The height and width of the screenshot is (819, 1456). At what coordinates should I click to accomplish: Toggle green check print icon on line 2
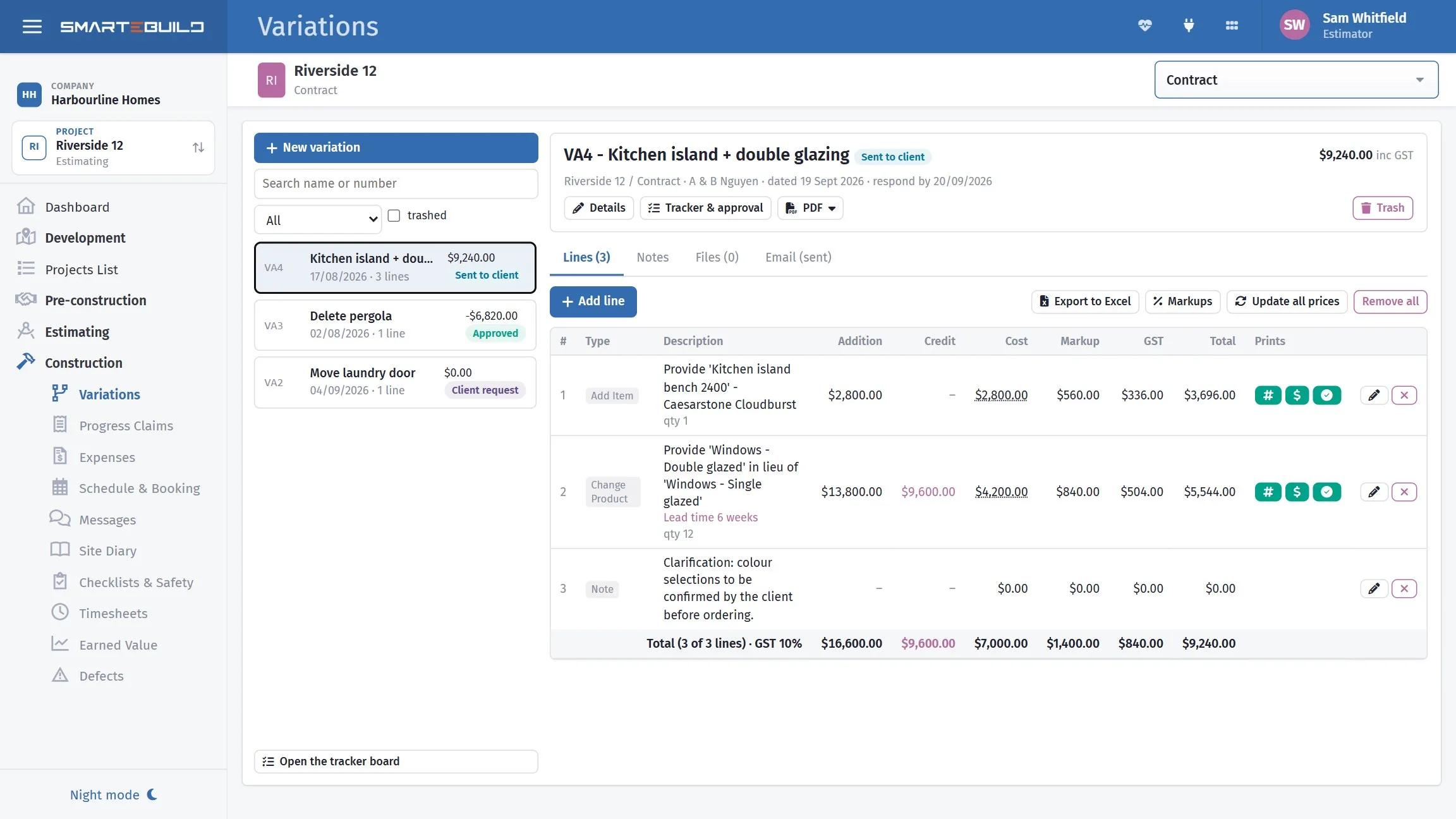1326,492
